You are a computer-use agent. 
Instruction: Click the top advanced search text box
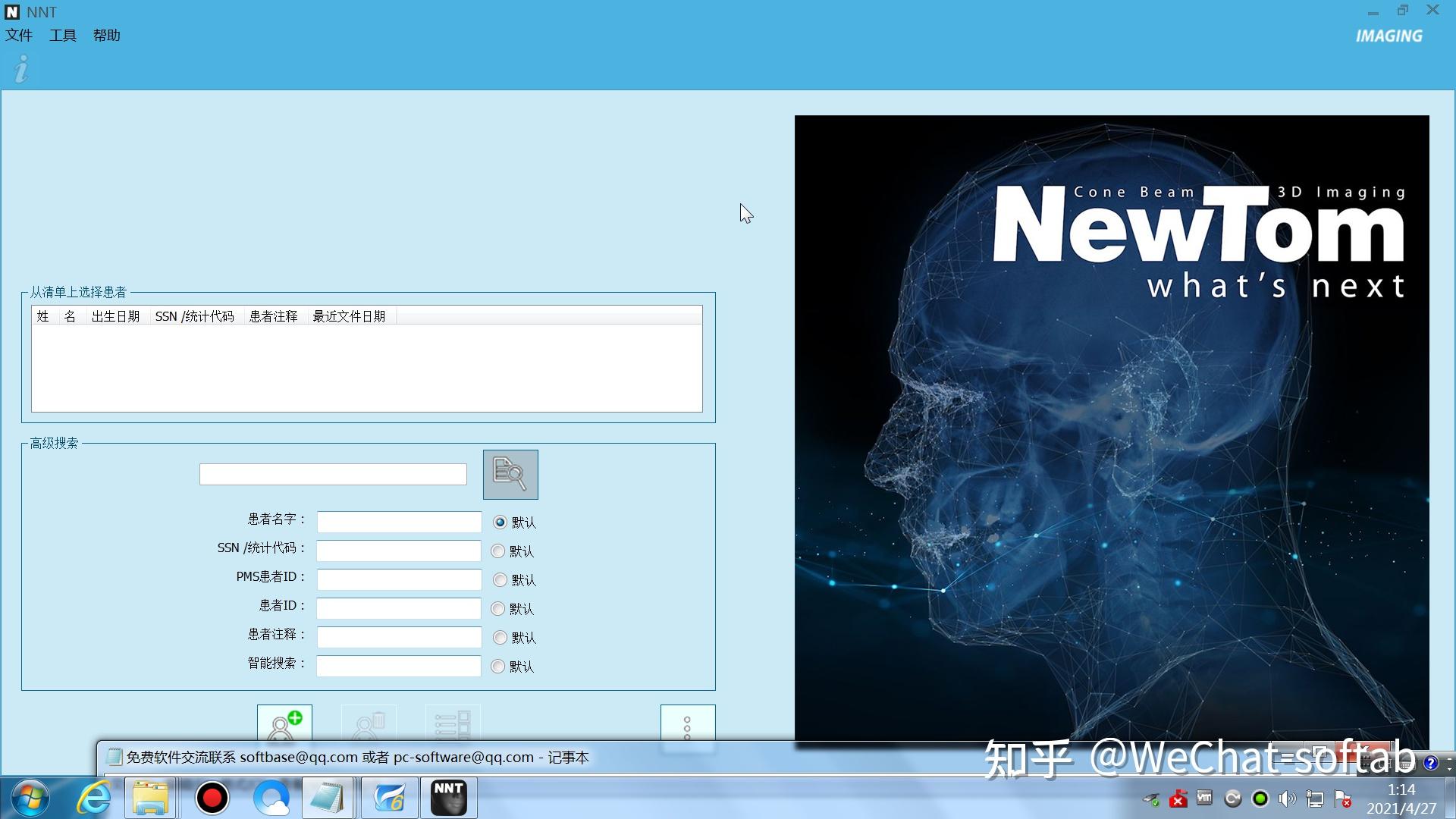[333, 475]
